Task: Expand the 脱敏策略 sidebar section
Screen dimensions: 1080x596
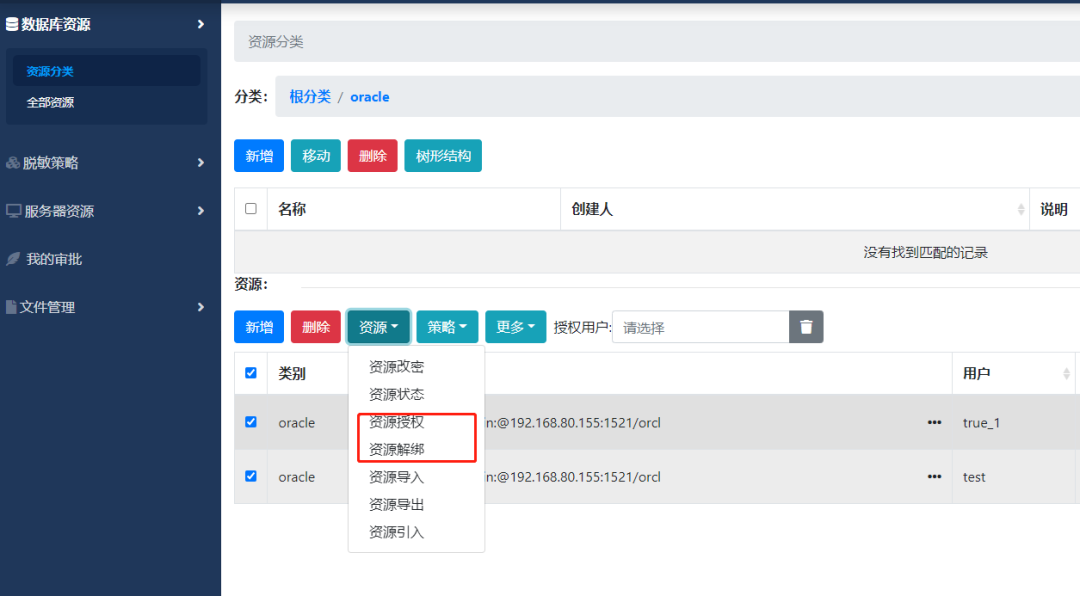Action: pyautogui.click(x=200, y=163)
